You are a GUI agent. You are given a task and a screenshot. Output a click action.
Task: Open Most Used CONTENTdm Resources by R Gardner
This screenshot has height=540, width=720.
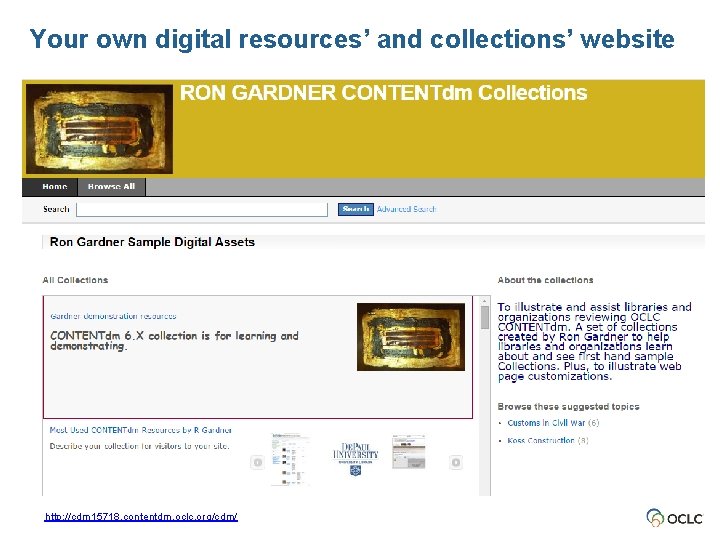point(141,430)
